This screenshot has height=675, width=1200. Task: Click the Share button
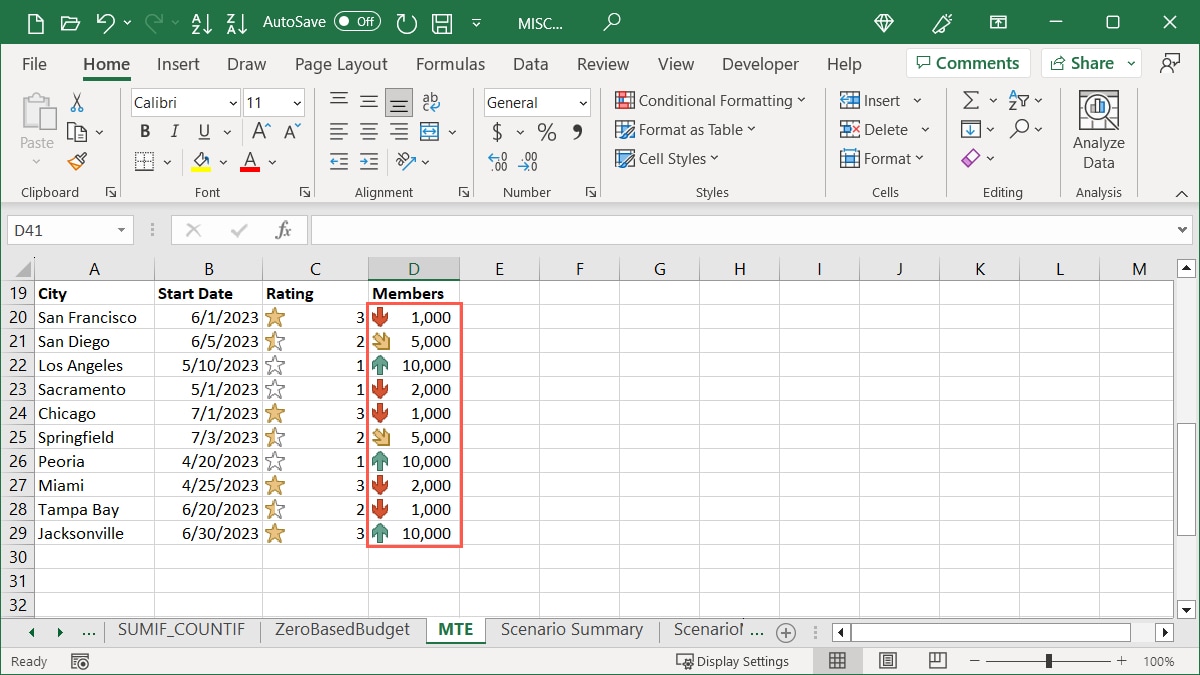pyautogui.click(x=1083, y=62)
